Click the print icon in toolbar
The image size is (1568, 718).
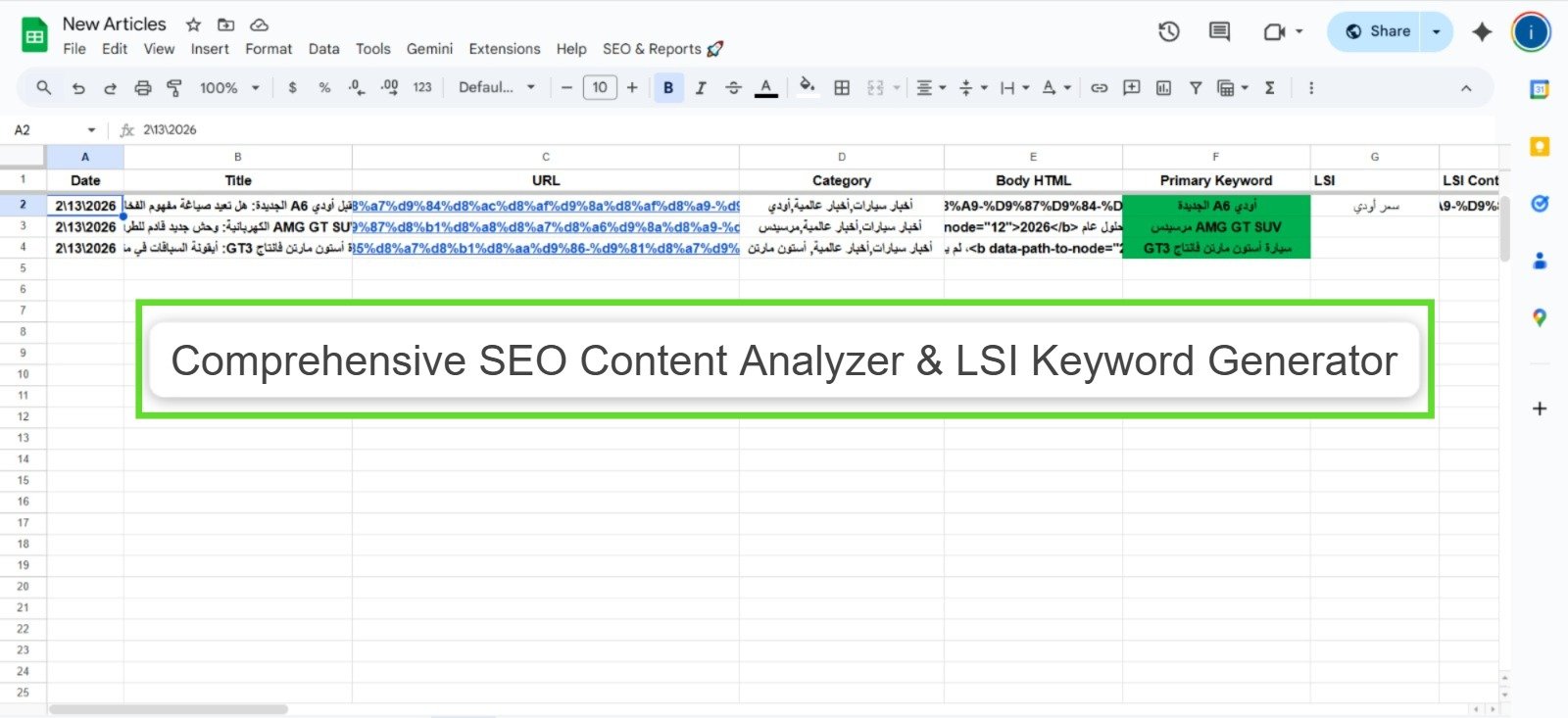pyautogui.click(x=143, y=88)
